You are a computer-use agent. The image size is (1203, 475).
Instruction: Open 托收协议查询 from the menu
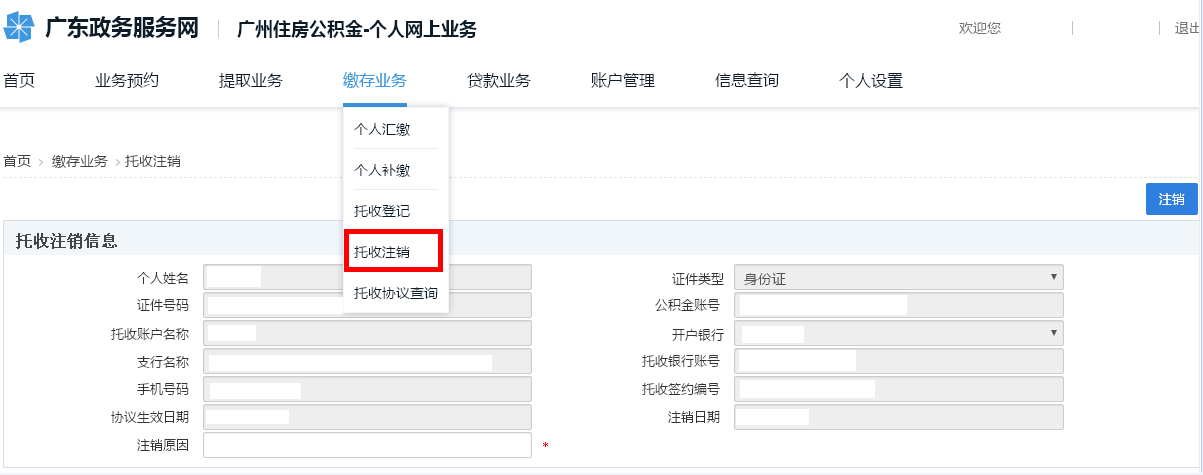click(395, 293)
